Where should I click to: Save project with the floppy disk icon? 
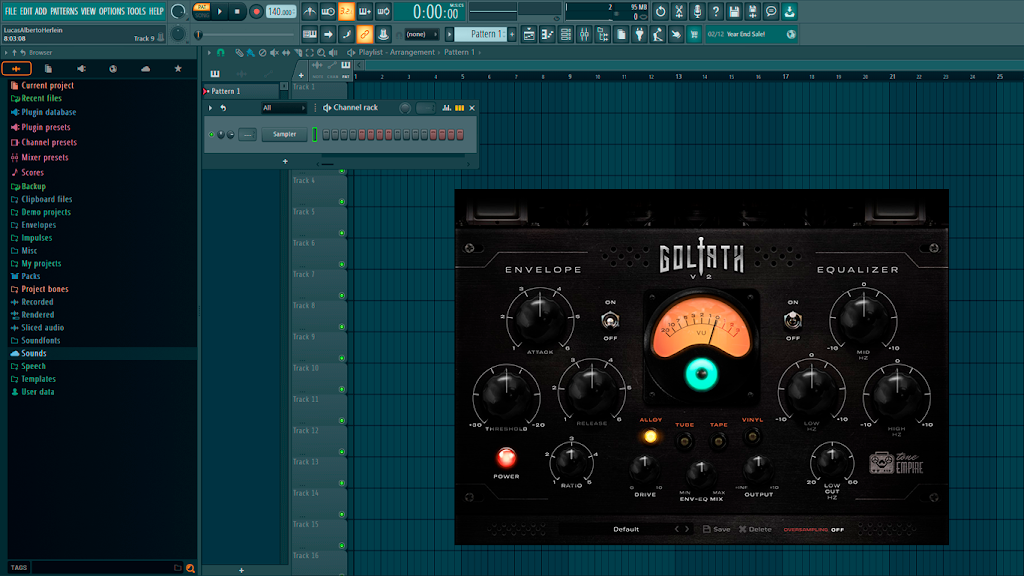(734, 11)
